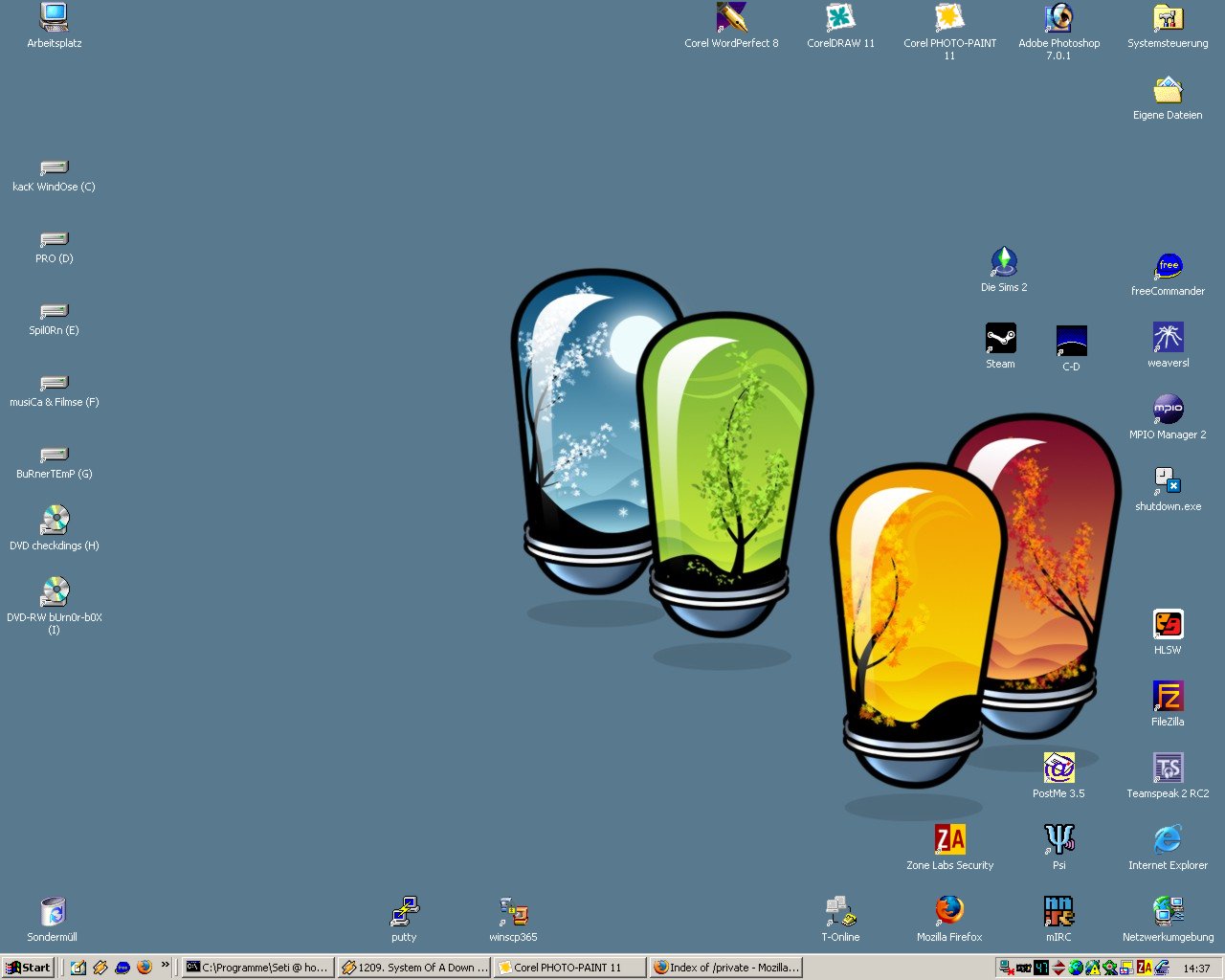The image size is (1225, 980).
Task: Click the putty desktop shortcut
Action: coord(404,913)
